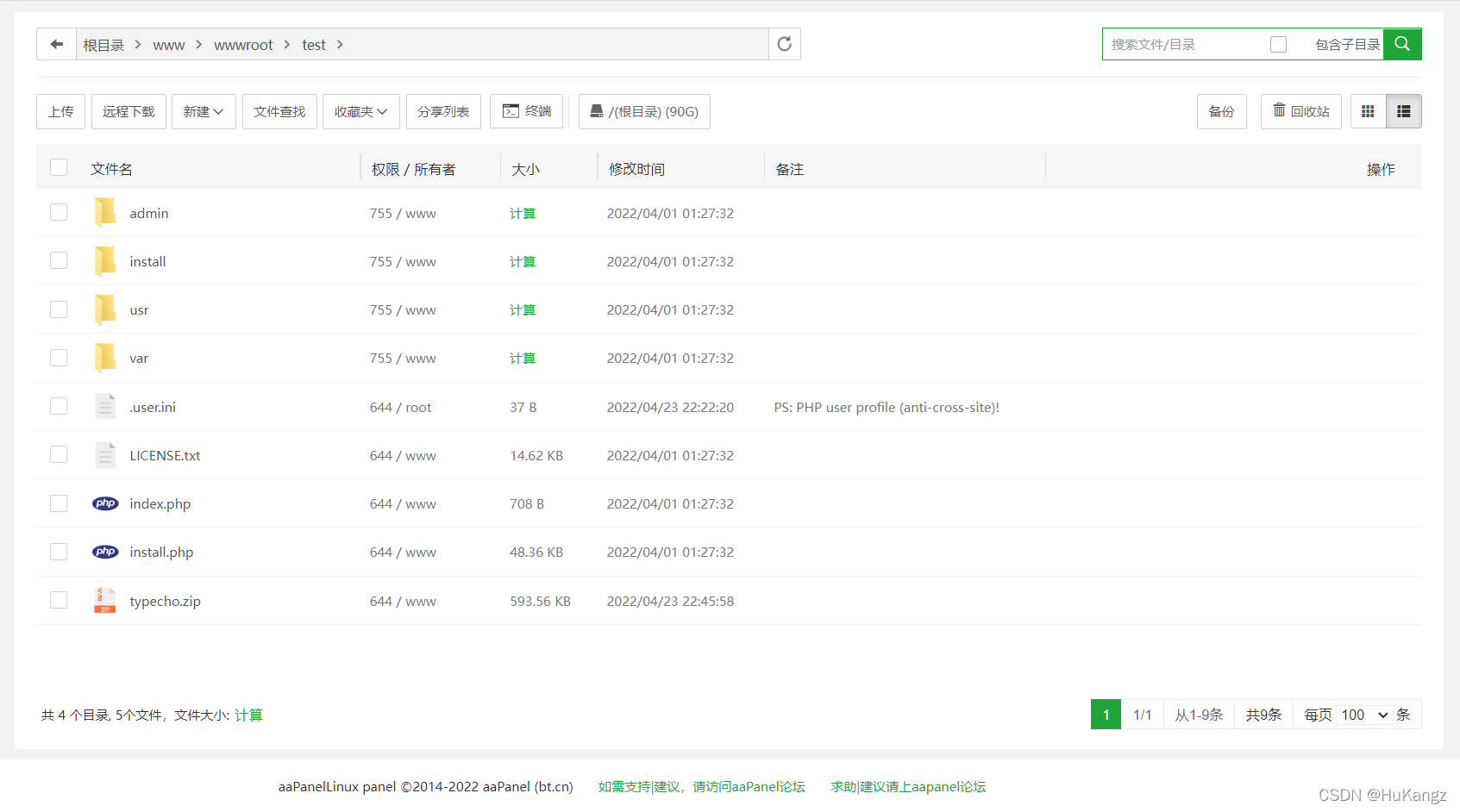Open the 分享列表 share list

[443, 111]
